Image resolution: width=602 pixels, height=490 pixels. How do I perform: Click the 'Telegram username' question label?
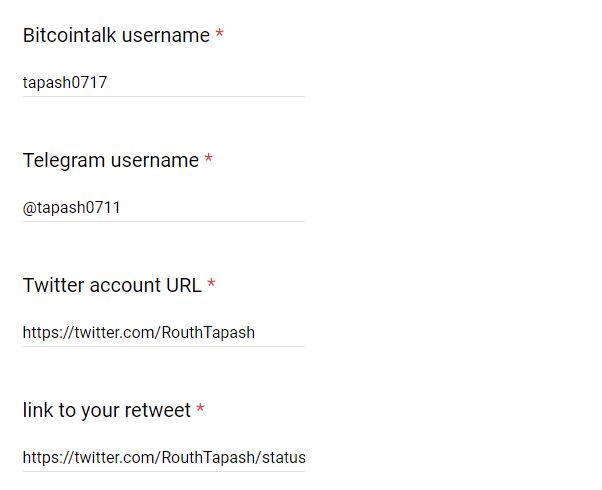[111, 161]
